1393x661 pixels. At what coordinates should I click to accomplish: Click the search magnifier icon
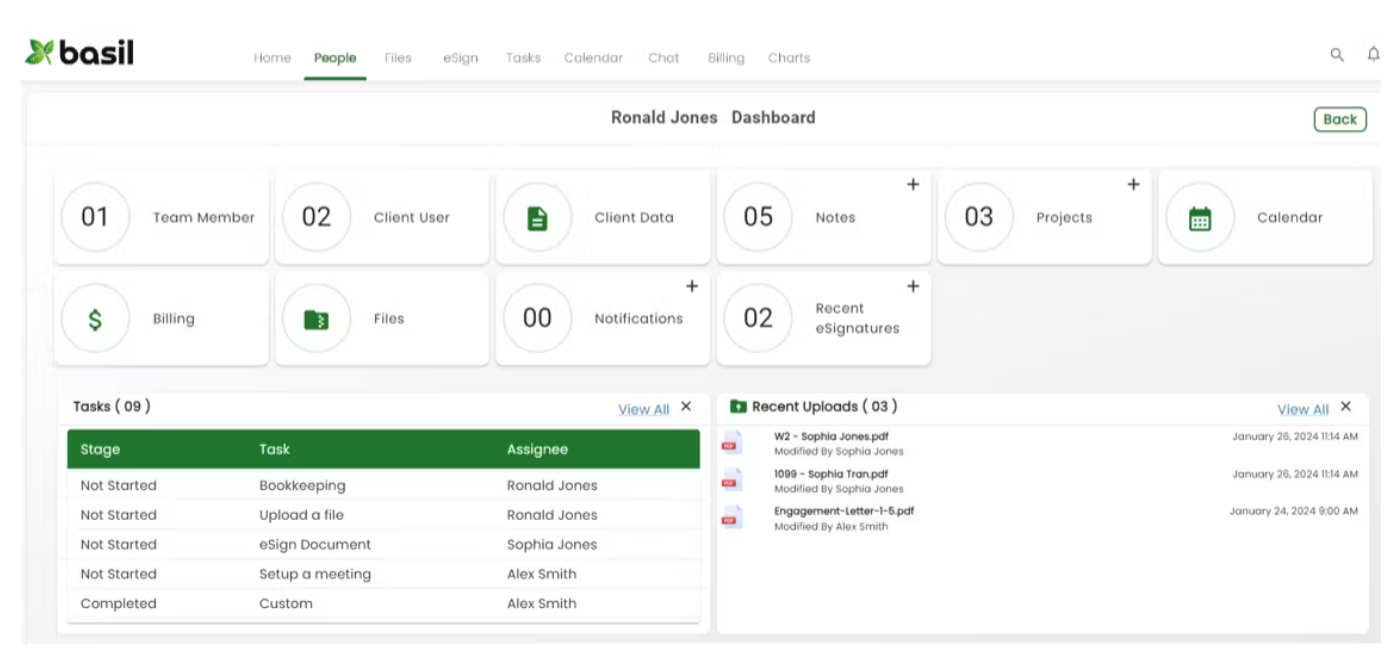(x=1336, y=55)
